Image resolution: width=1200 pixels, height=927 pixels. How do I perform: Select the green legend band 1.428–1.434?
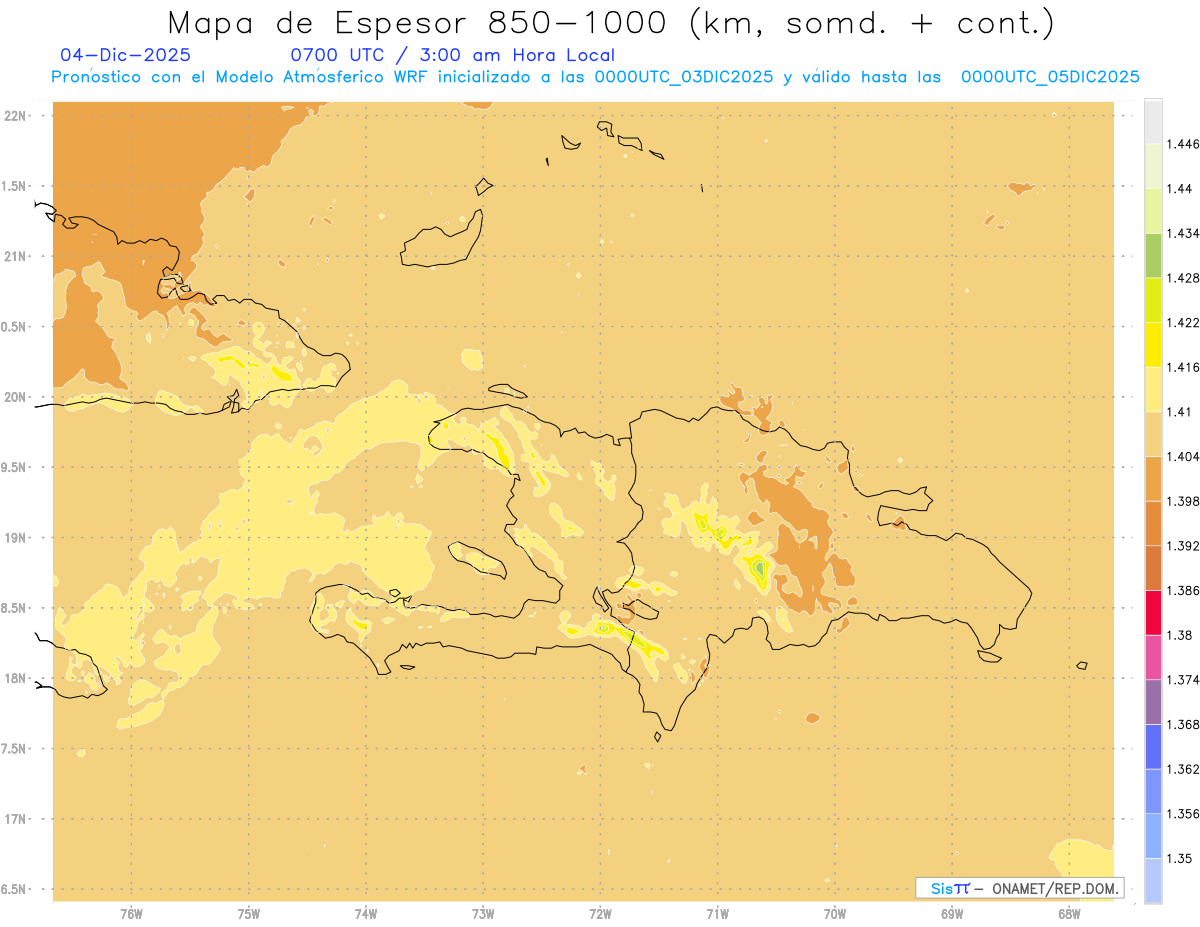pos(1153,255)
